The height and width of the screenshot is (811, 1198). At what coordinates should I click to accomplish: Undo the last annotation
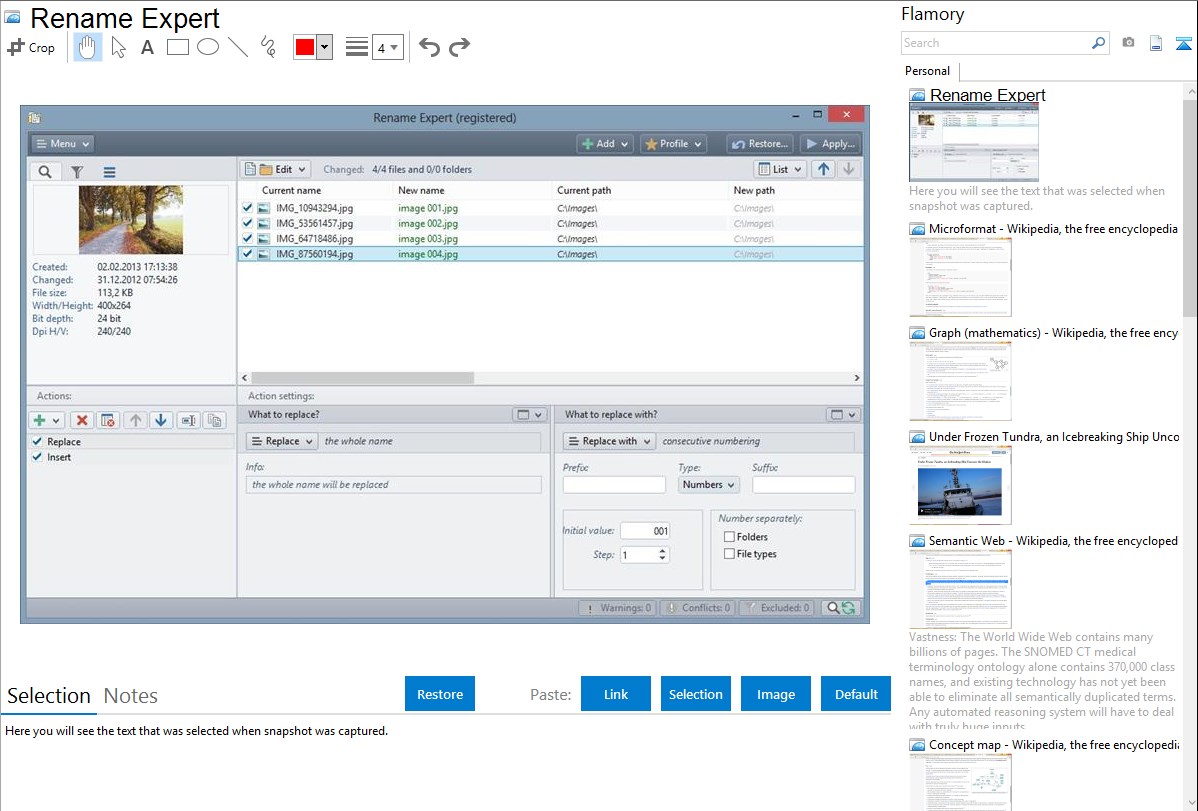(429, 47)
